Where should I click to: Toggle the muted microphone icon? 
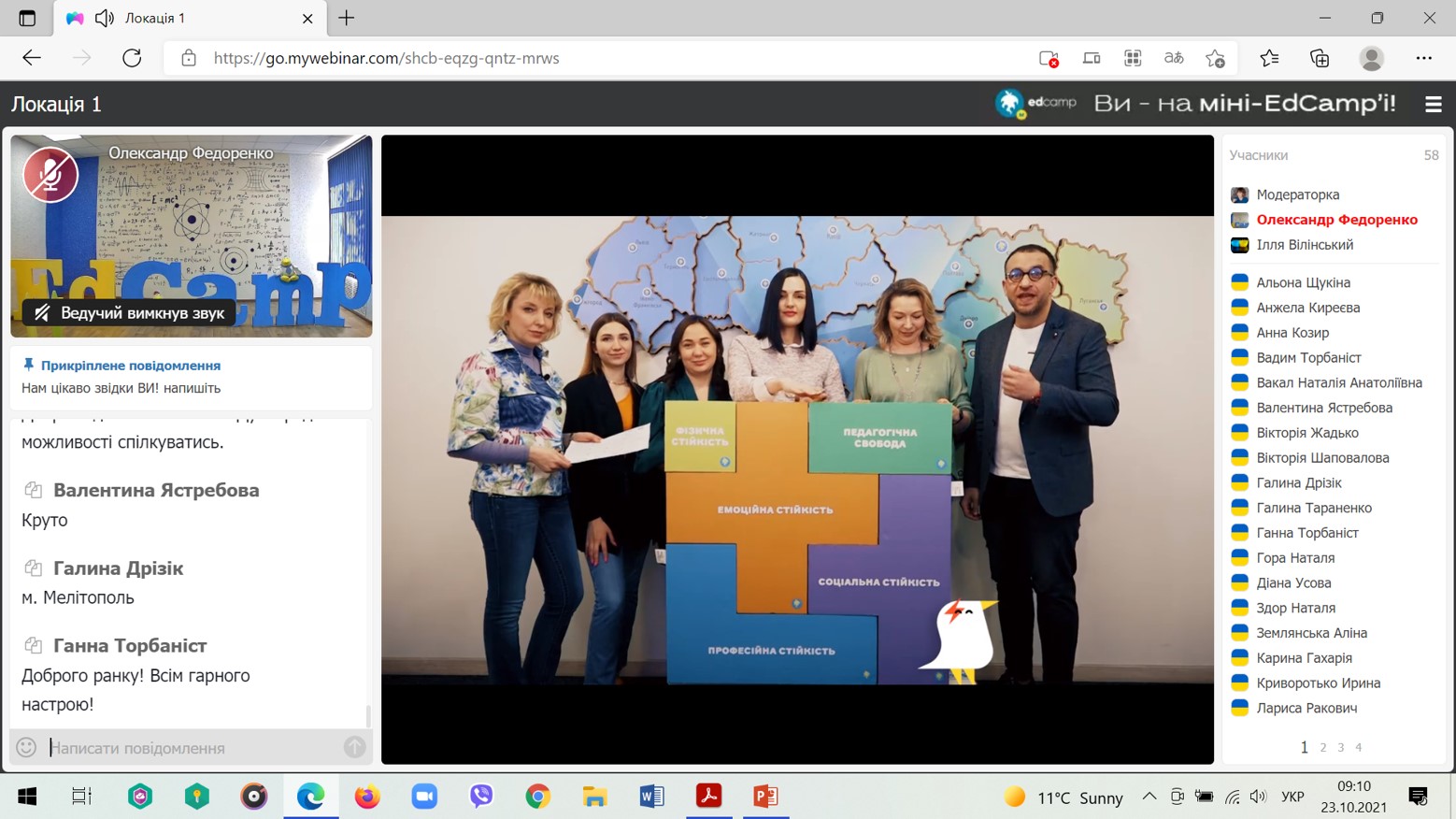(x=50, y=175)
